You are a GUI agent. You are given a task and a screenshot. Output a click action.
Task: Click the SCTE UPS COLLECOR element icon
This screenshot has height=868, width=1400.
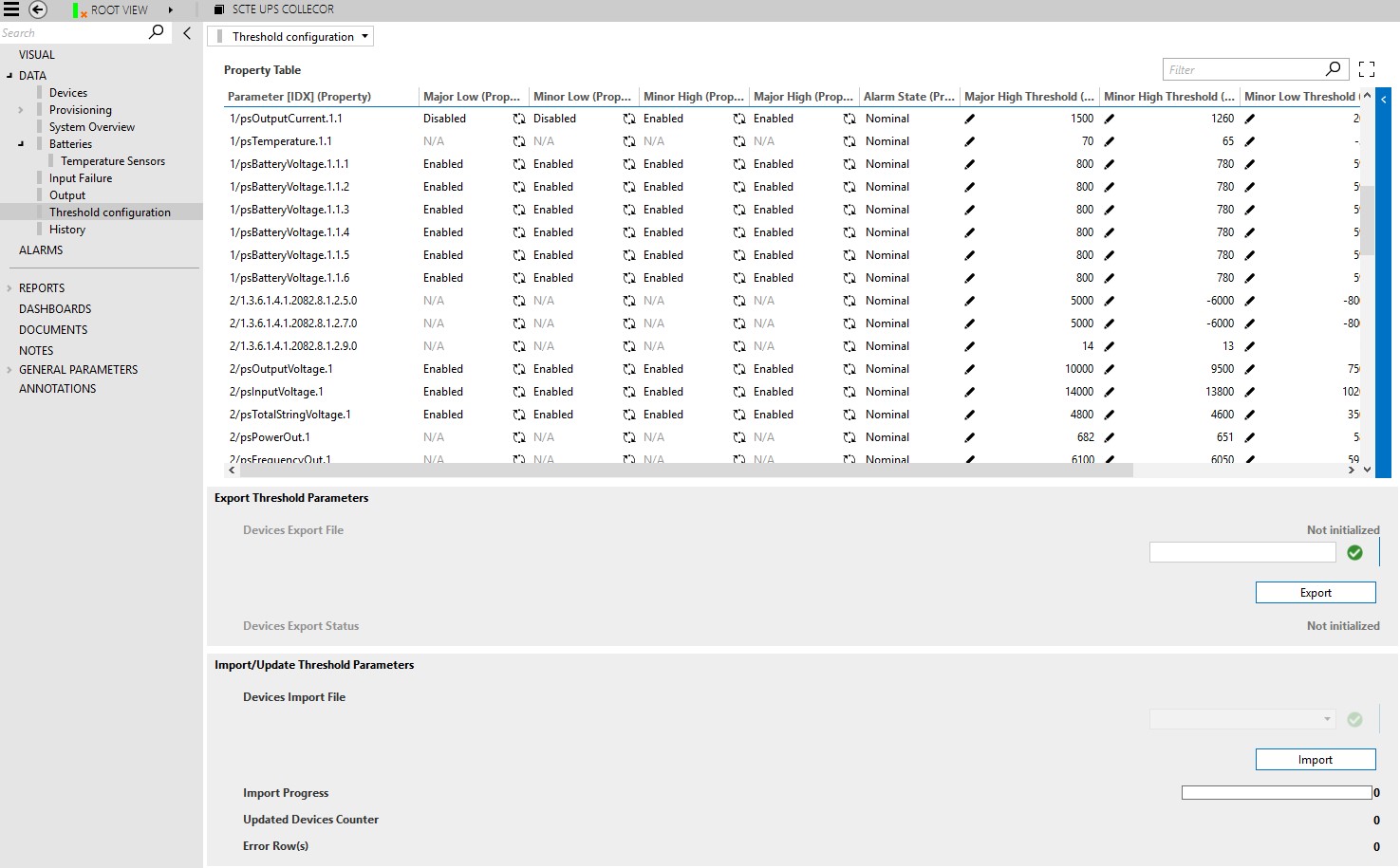218,9
